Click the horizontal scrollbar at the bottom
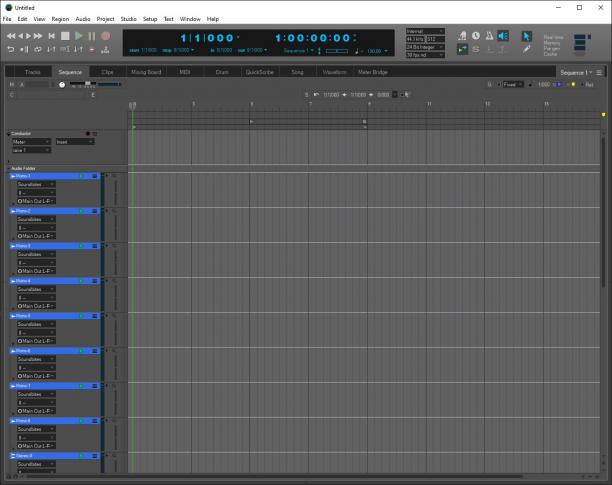The height and width of the screenshot is (485, 612). pyautogui.click(x=274, y=476)
